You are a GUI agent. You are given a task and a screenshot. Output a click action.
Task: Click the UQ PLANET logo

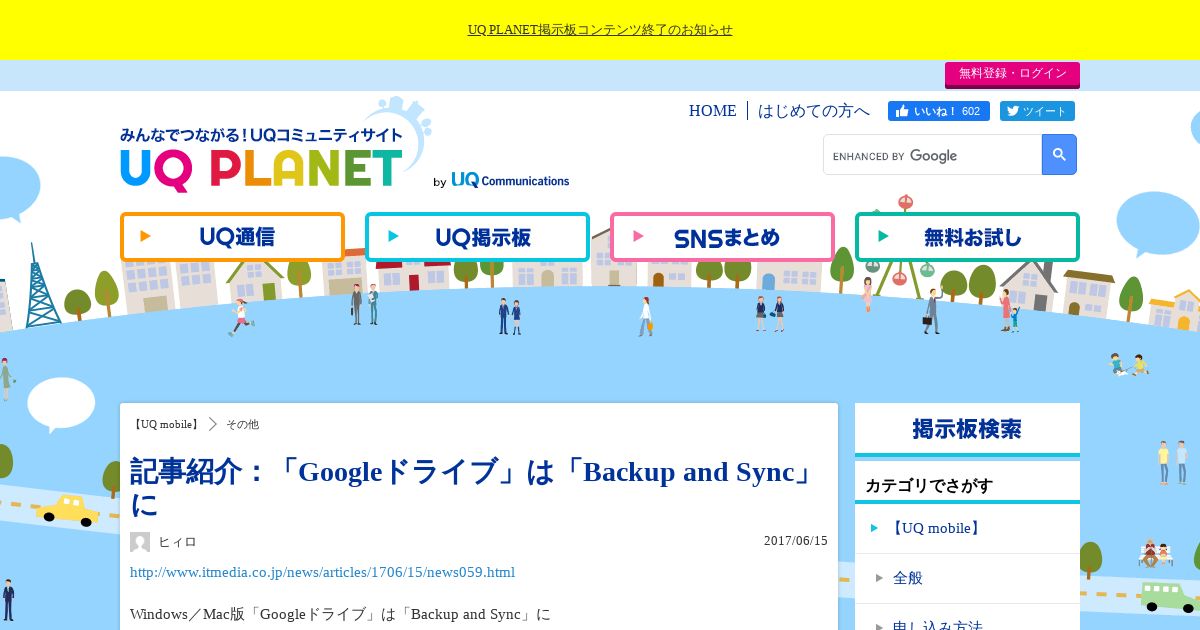[x=262, y=159]
